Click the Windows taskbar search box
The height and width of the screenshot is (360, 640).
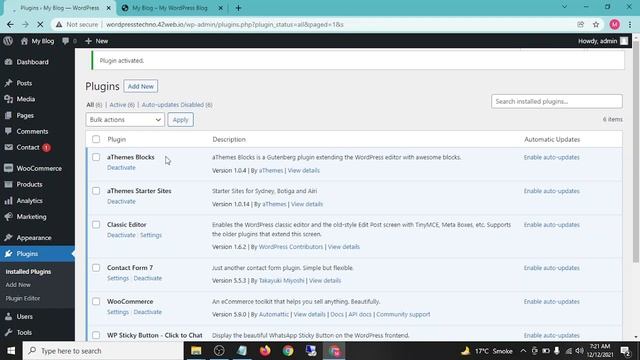point(103,351)
